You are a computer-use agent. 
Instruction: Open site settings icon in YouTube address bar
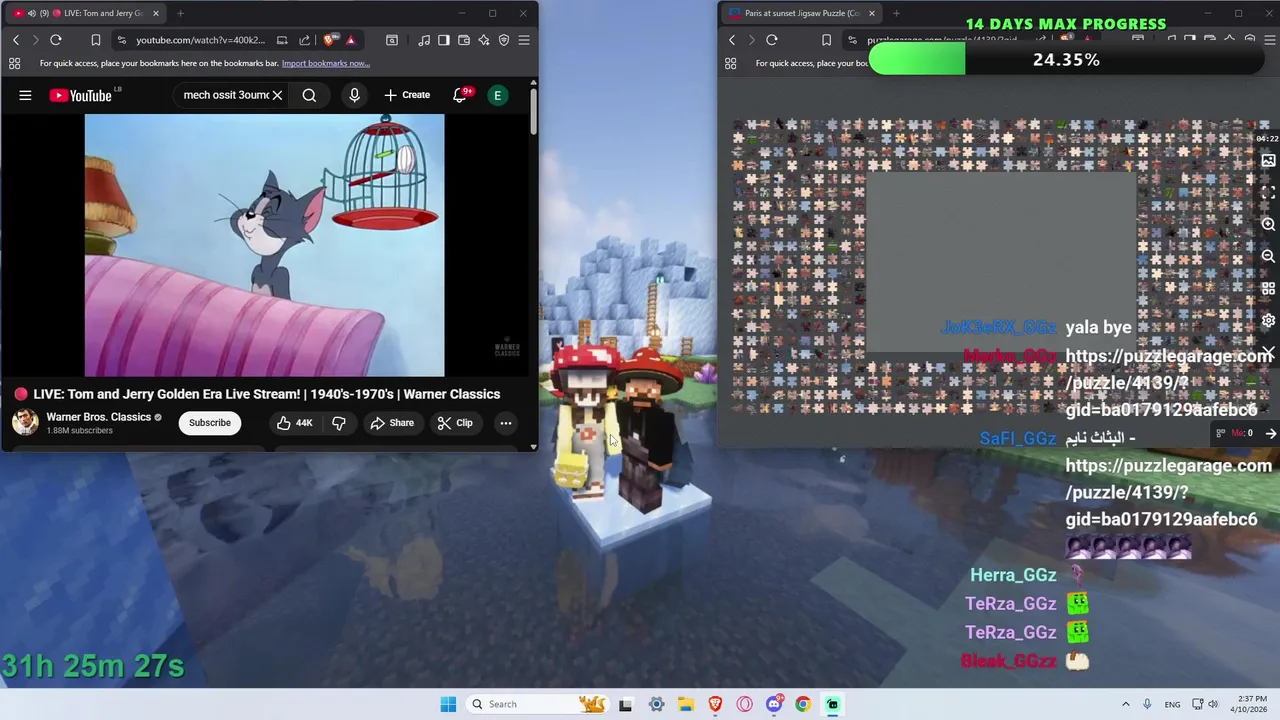(121, 40)
